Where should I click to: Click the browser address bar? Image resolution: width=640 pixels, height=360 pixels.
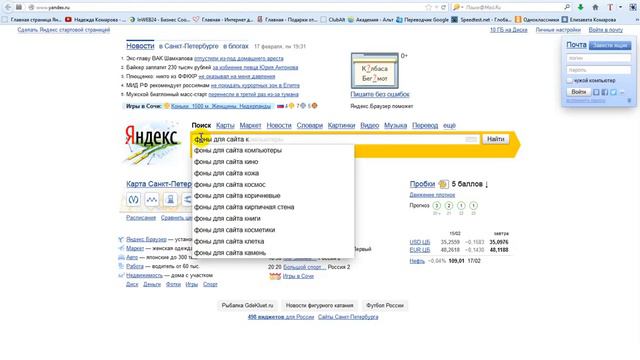pos(229,7)
